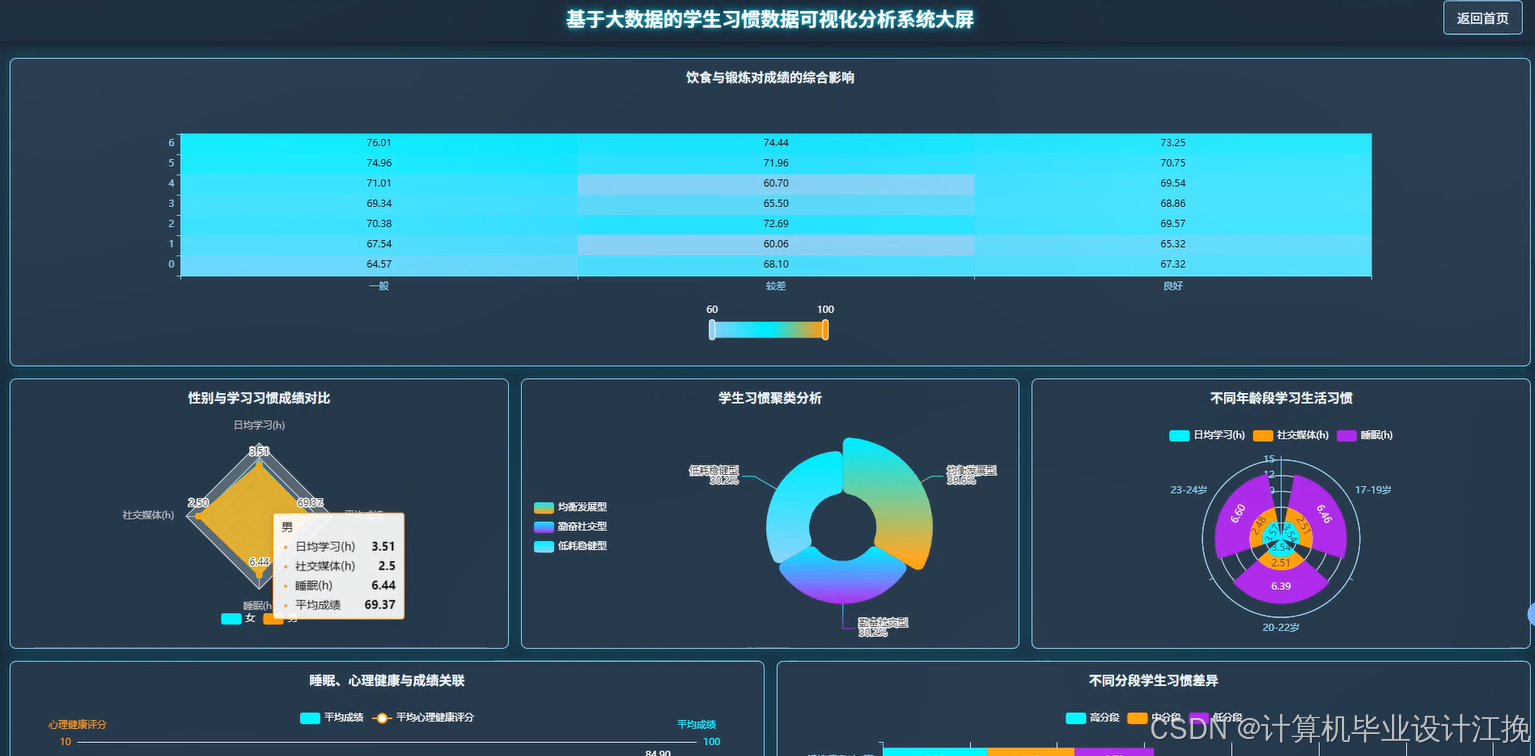Click the 勤奋社交型 legend icon

click(x=545, y=527)
